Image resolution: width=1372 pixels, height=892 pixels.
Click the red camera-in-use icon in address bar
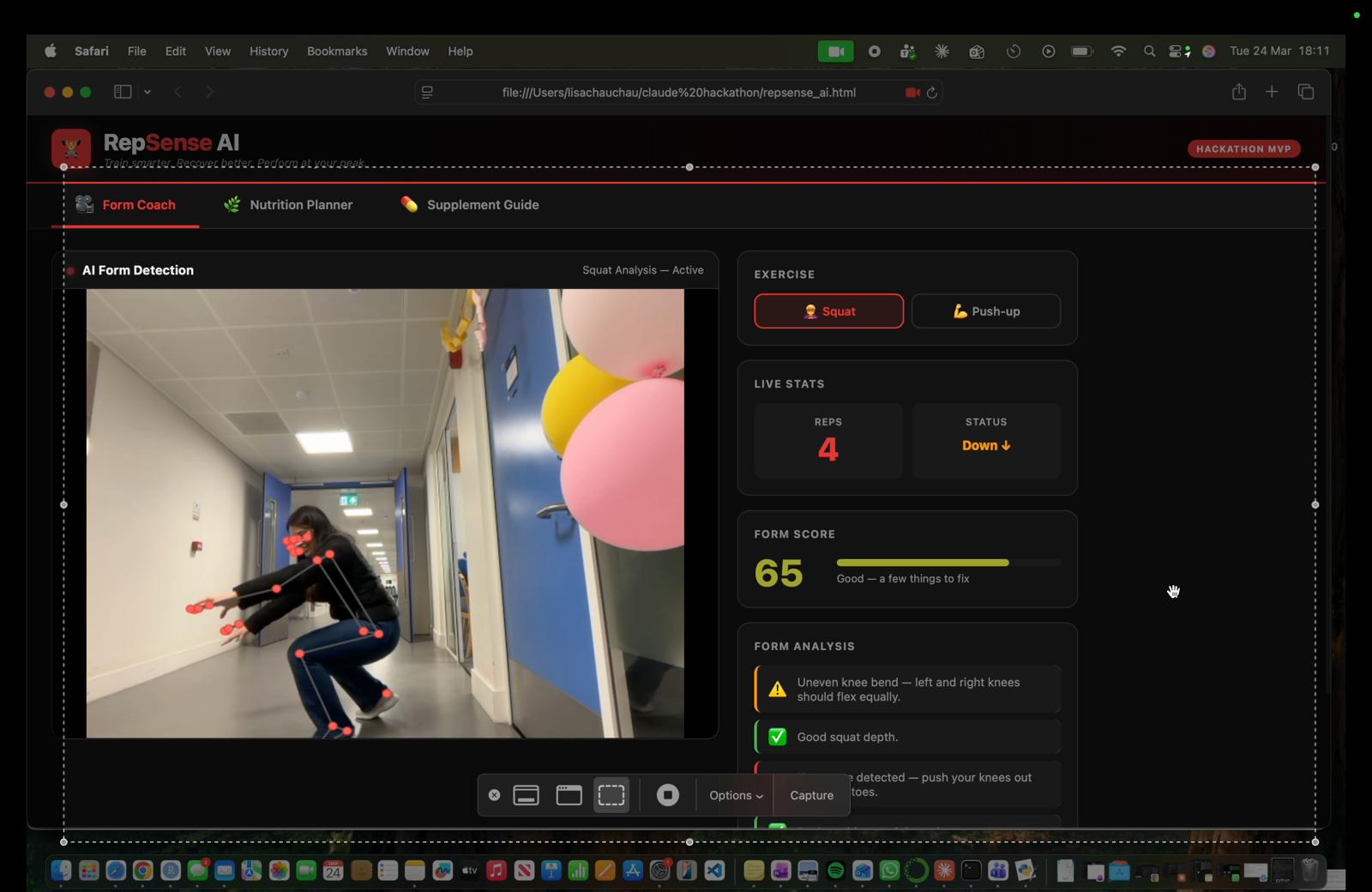(x=912, y=93)
